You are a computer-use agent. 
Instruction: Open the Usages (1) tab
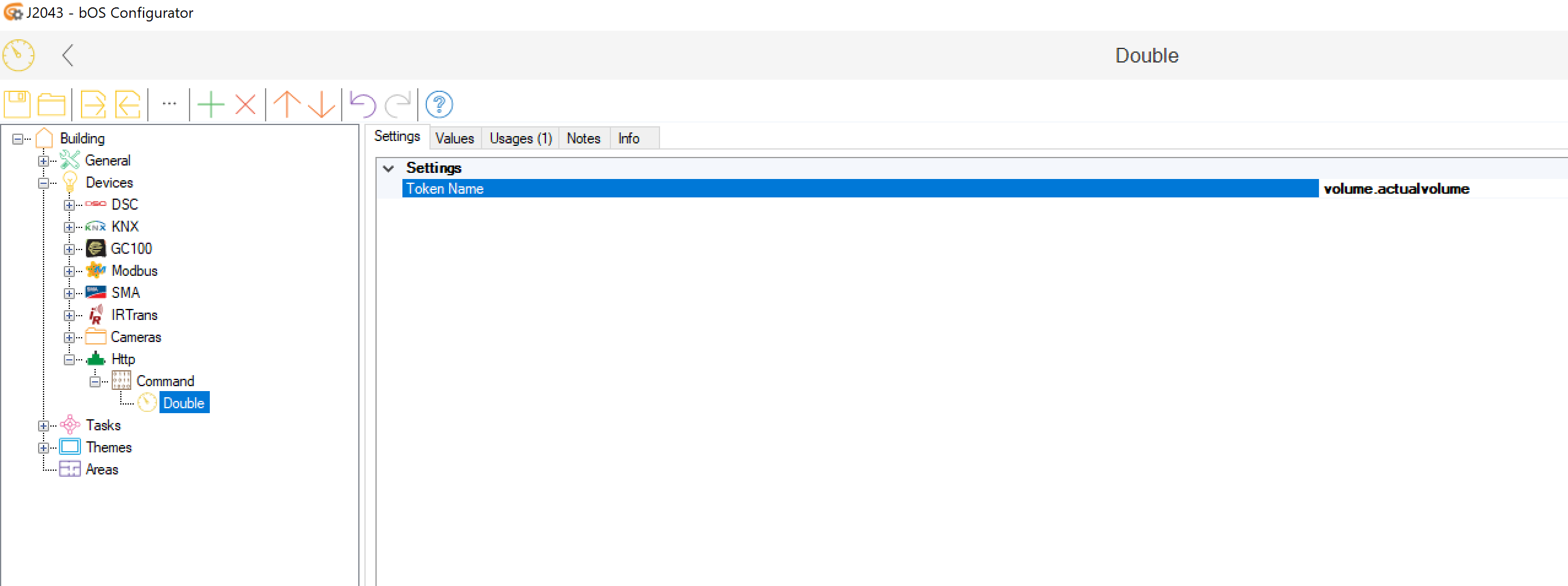(x=520, y=139)
